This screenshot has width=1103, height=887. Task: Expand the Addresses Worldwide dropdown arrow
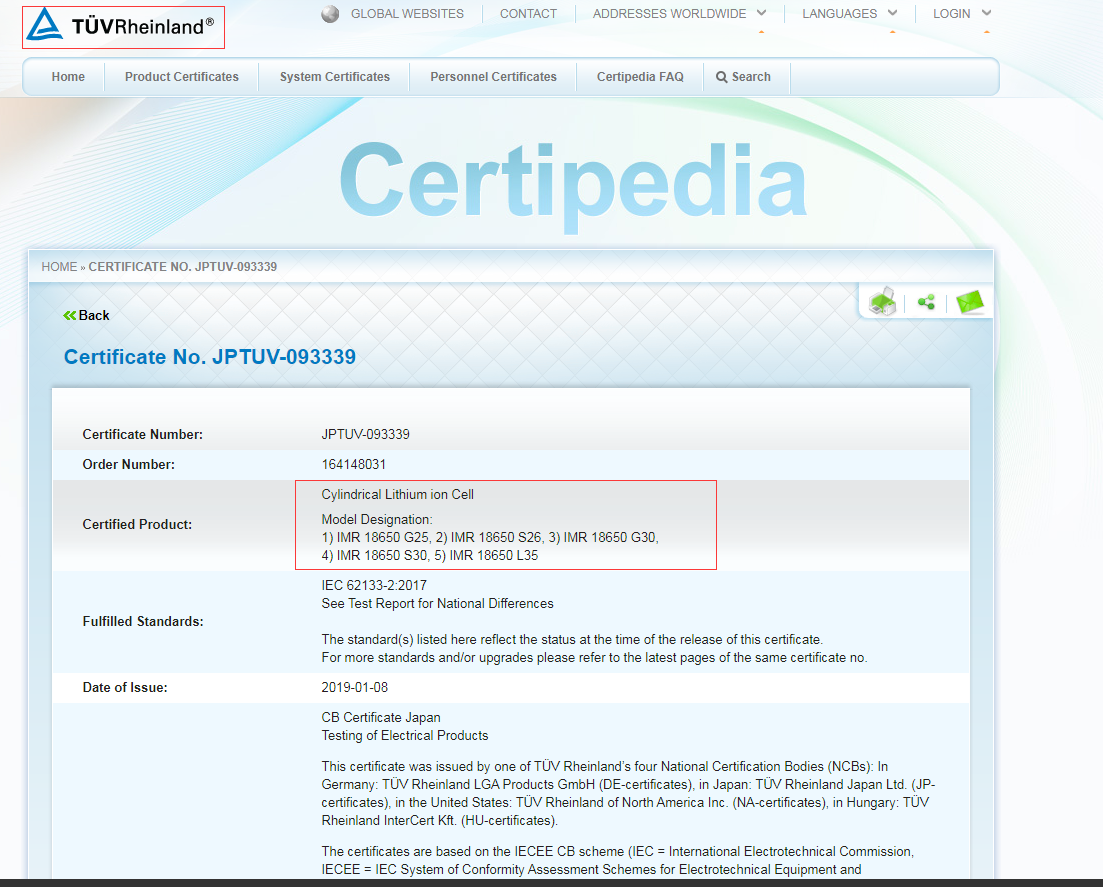tap(761, 13)
